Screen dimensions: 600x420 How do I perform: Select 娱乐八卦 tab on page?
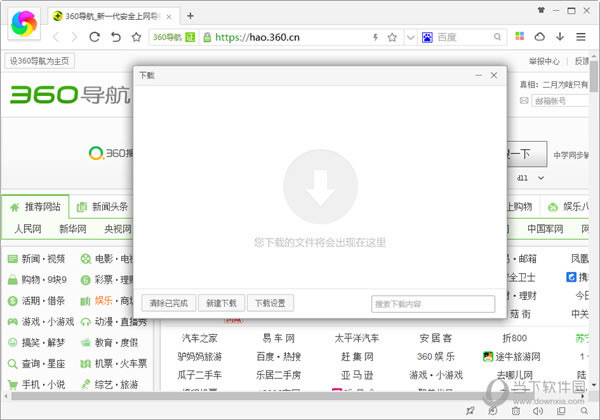point(569,207)
